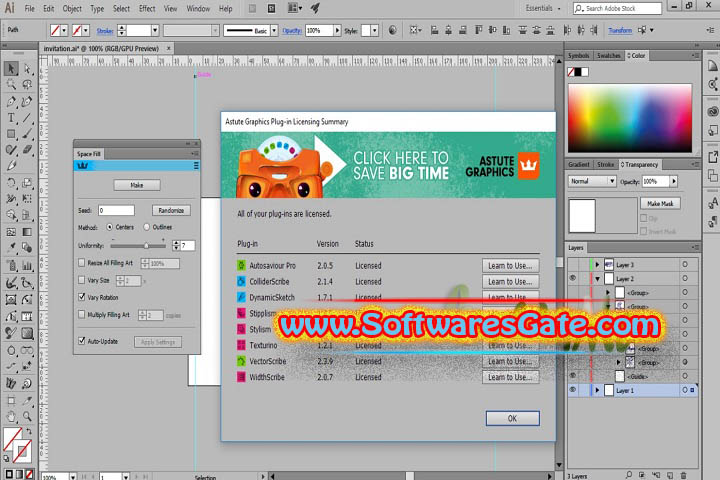Open the control bar Opacity slider arrow

click(338, 30)
